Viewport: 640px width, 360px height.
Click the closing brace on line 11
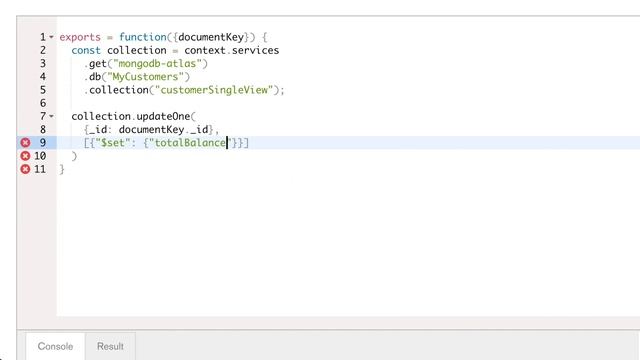(62, 169)
